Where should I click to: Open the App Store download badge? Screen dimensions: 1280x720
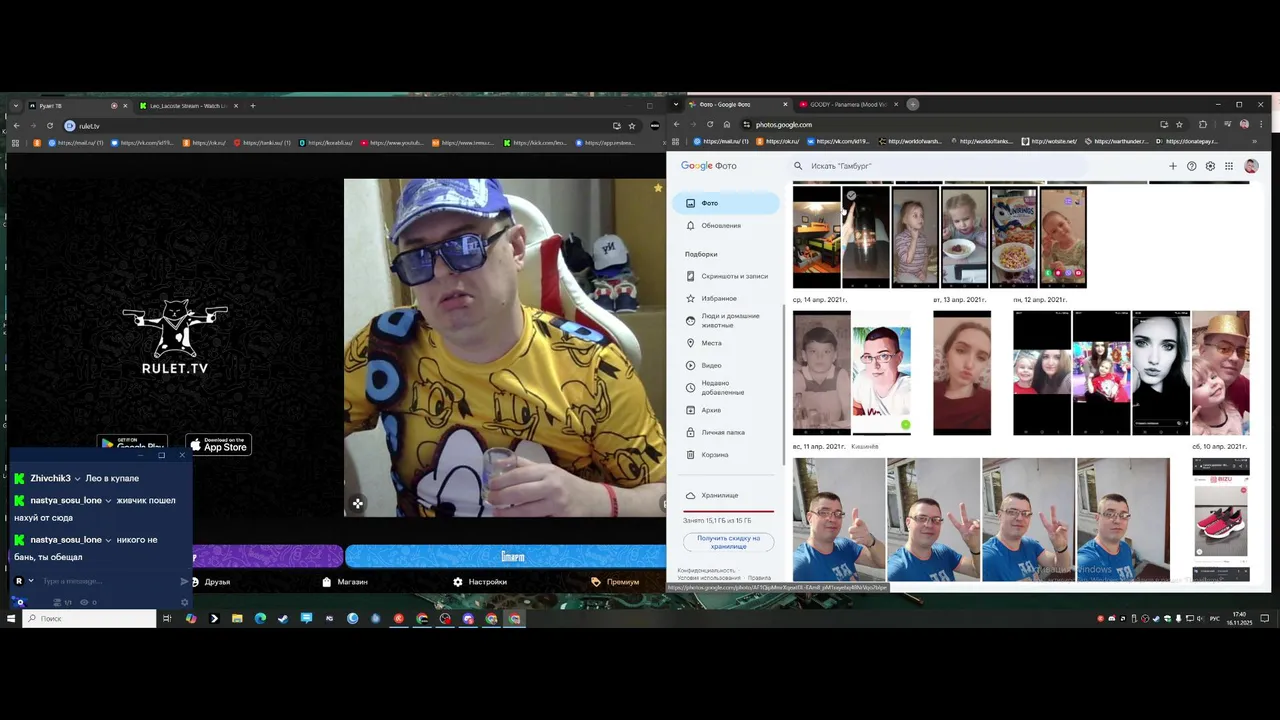point(219,445)
